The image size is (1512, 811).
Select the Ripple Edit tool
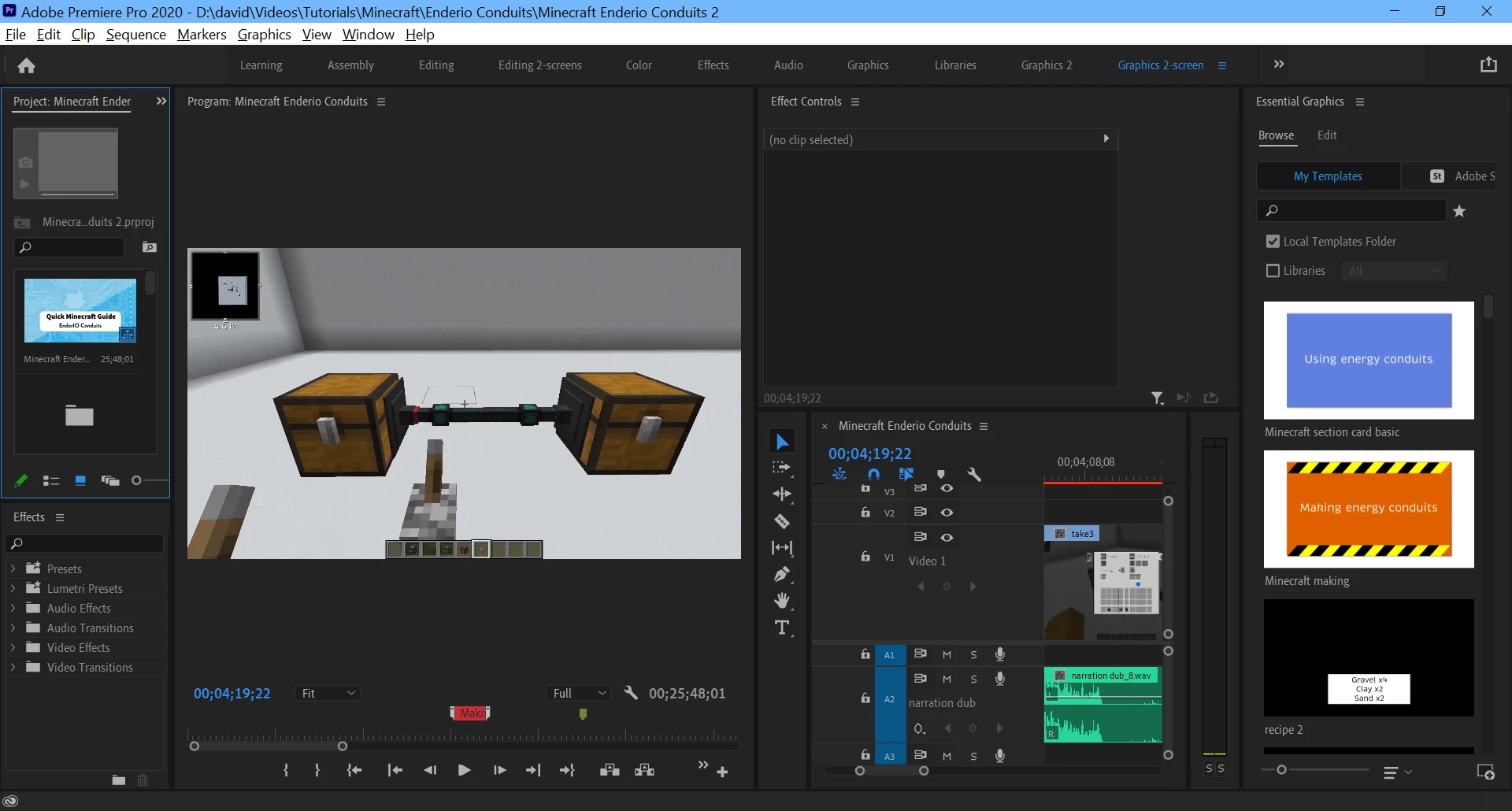click(781, 494)
